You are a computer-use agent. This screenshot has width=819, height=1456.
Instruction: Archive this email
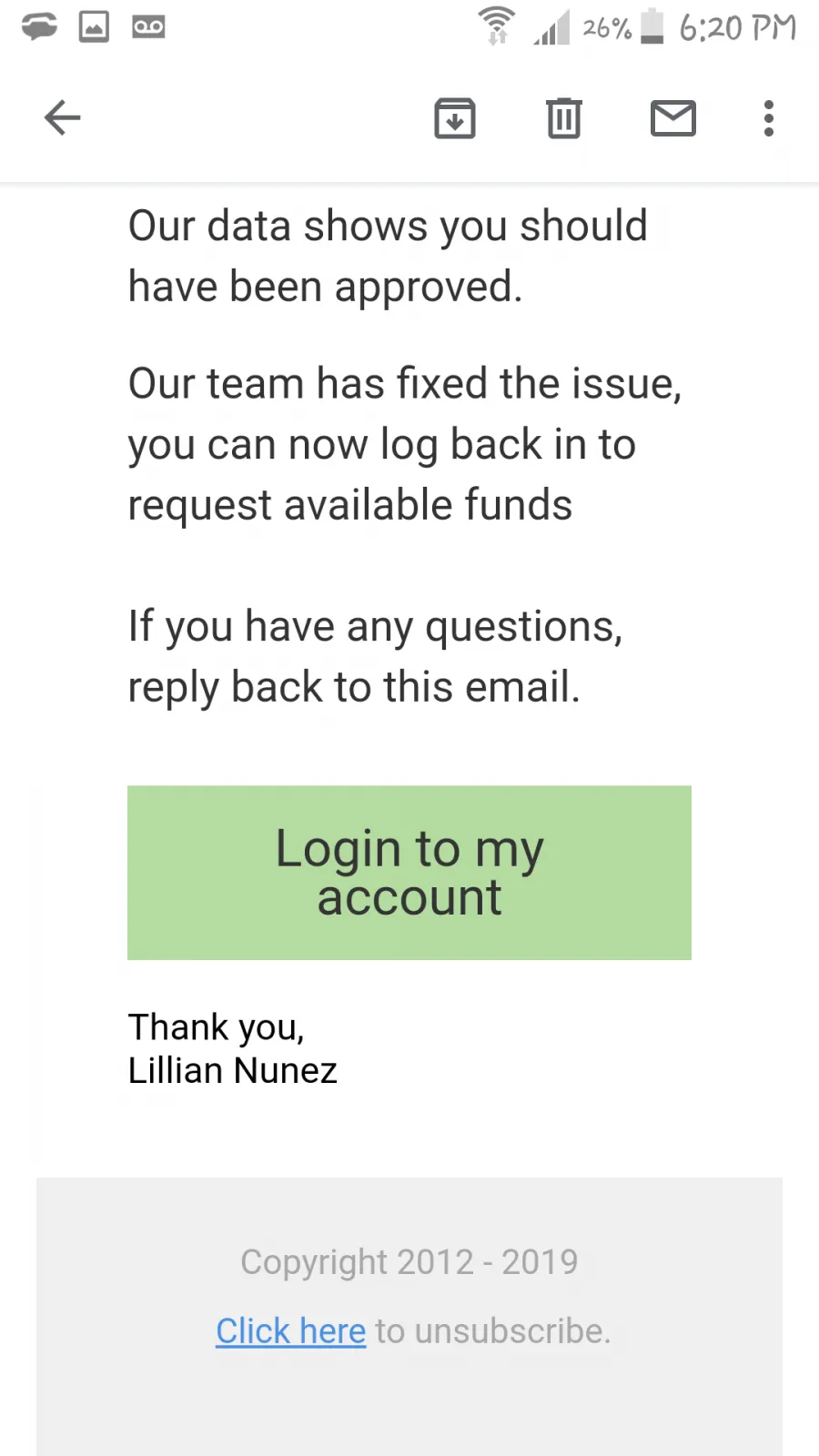[455, 117]
